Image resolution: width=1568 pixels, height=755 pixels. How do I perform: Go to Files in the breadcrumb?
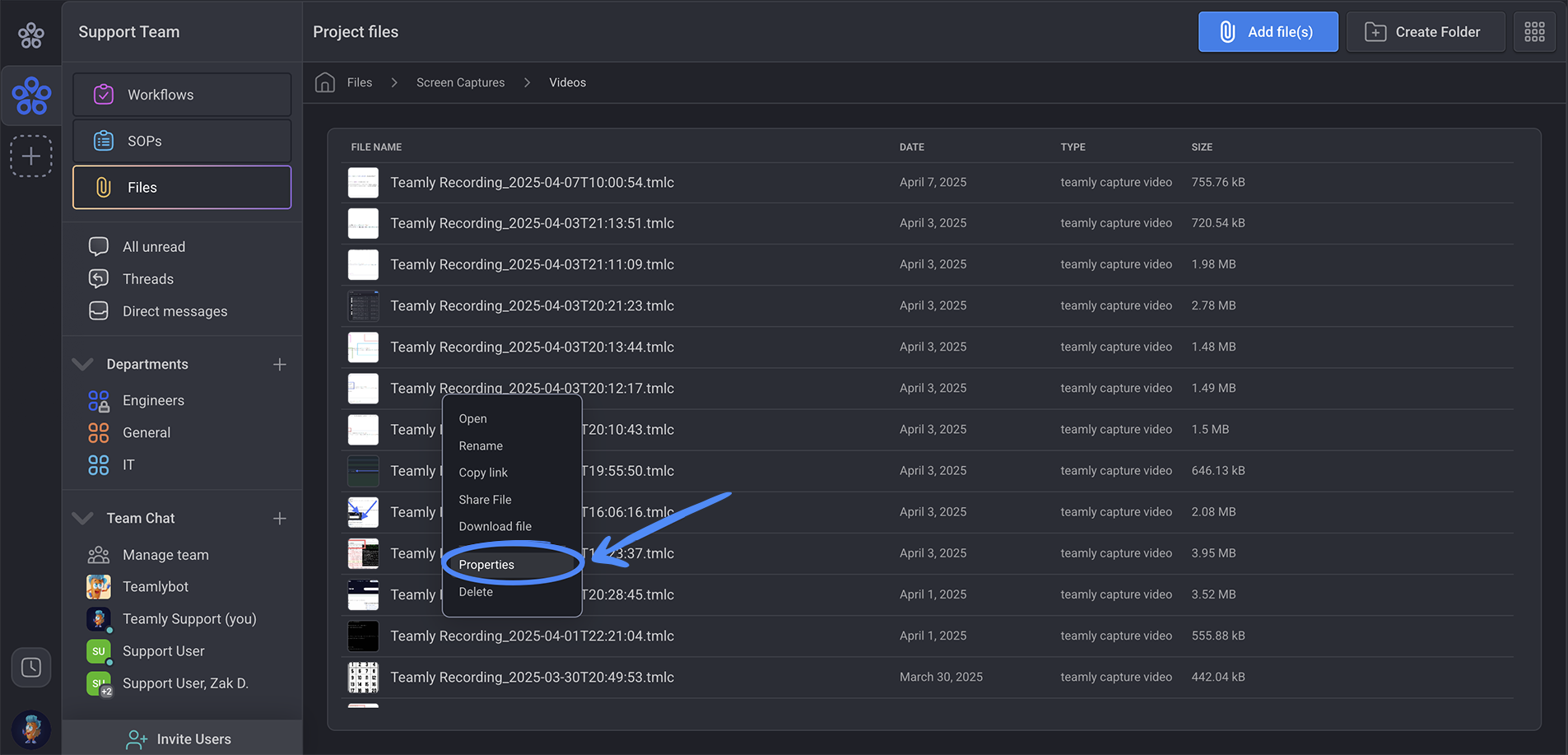(x=360, y=82)
